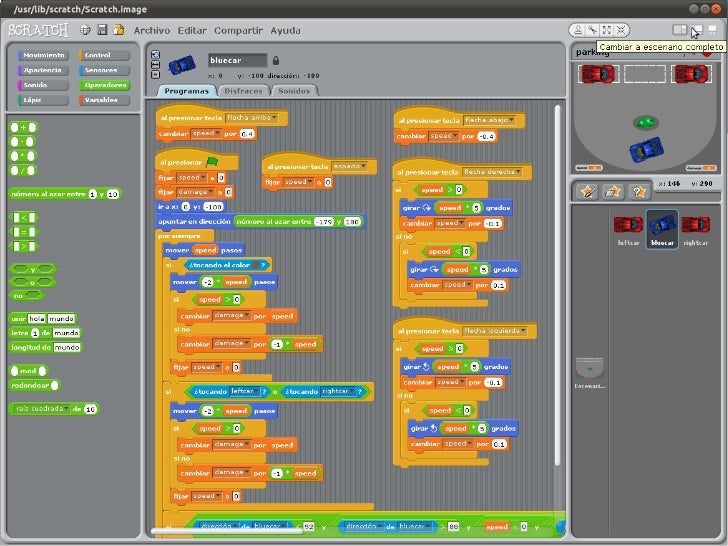Click the red stop button
Screen dimensions: 728x546
tap(707, 53)
